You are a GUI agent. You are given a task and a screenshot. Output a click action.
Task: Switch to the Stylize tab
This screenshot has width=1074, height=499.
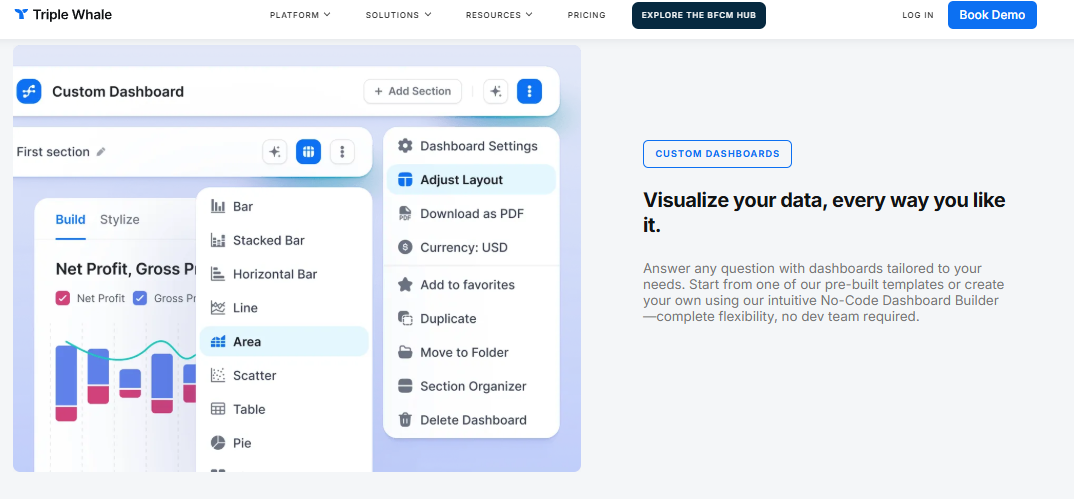[x=120, y=220]
